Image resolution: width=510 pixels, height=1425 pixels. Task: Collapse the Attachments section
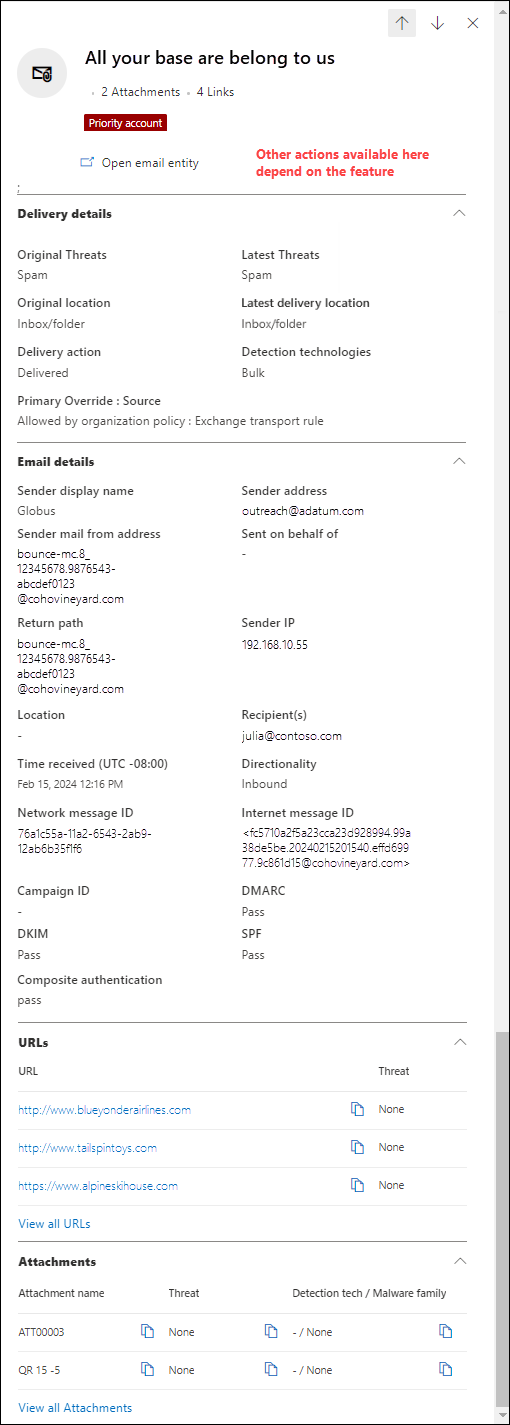pos(459,1261)
